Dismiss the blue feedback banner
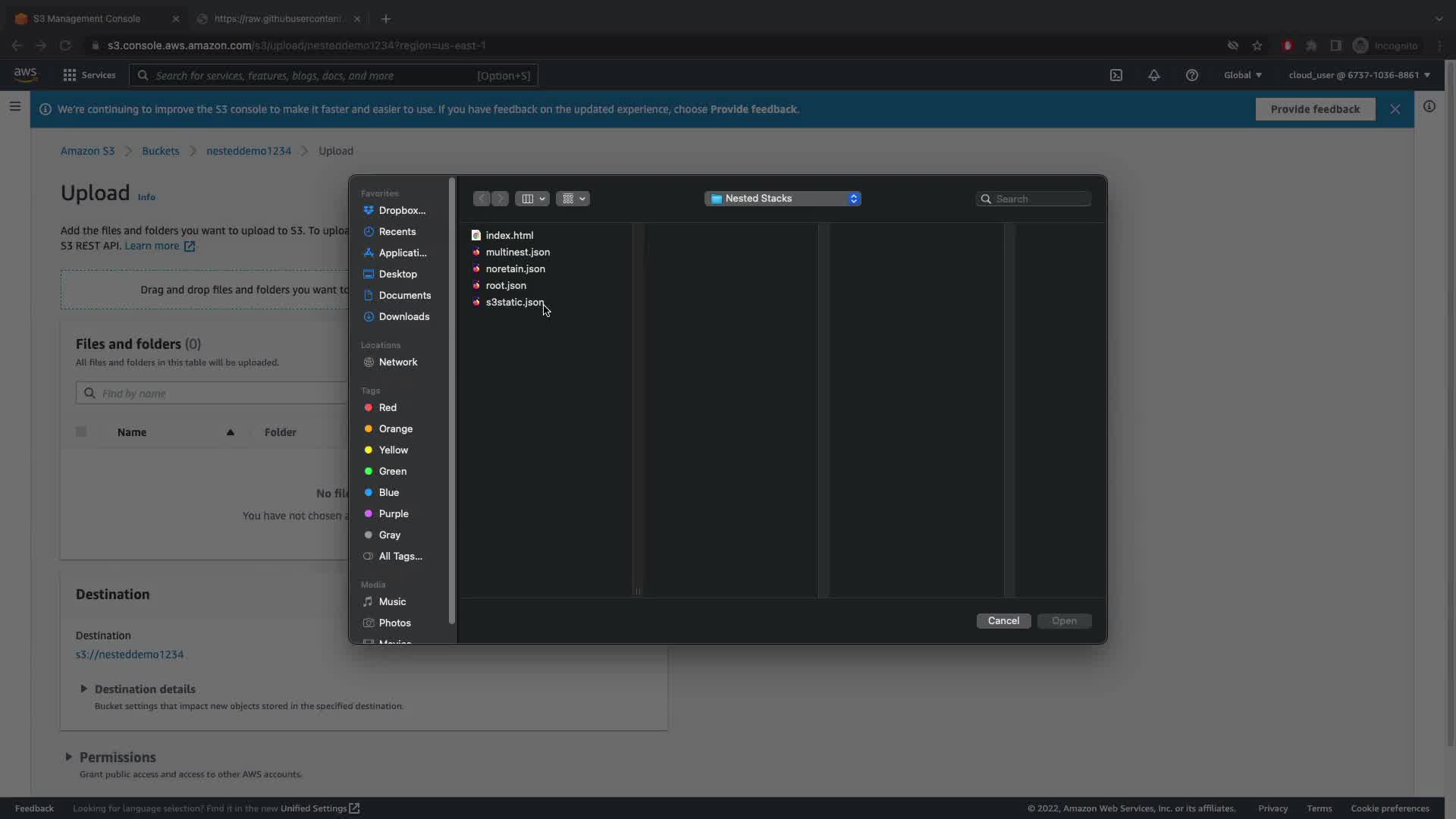 tap(1395, 109)
